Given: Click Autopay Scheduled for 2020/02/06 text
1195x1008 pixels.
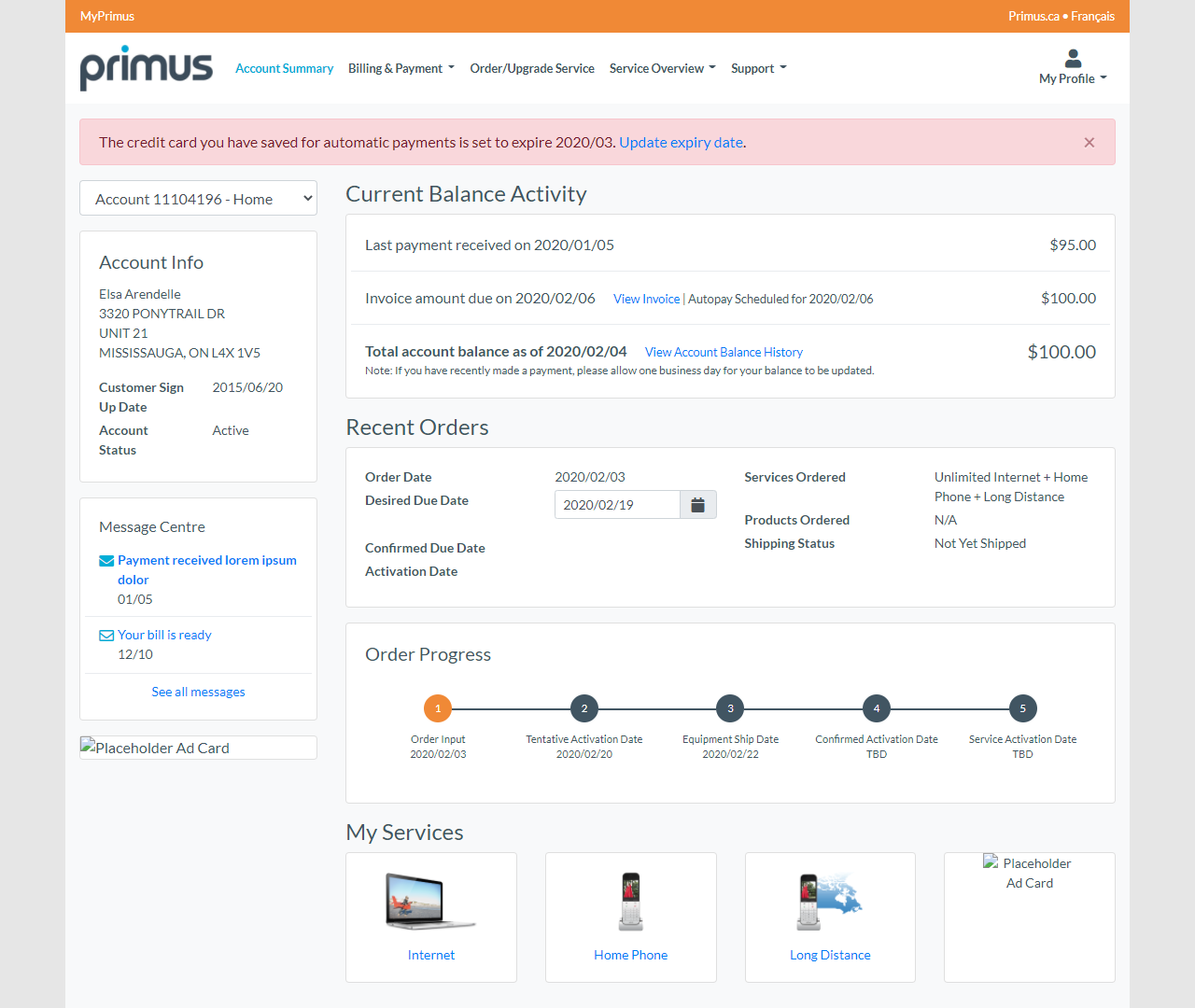Looking at the screenshot, I should 780,299.
